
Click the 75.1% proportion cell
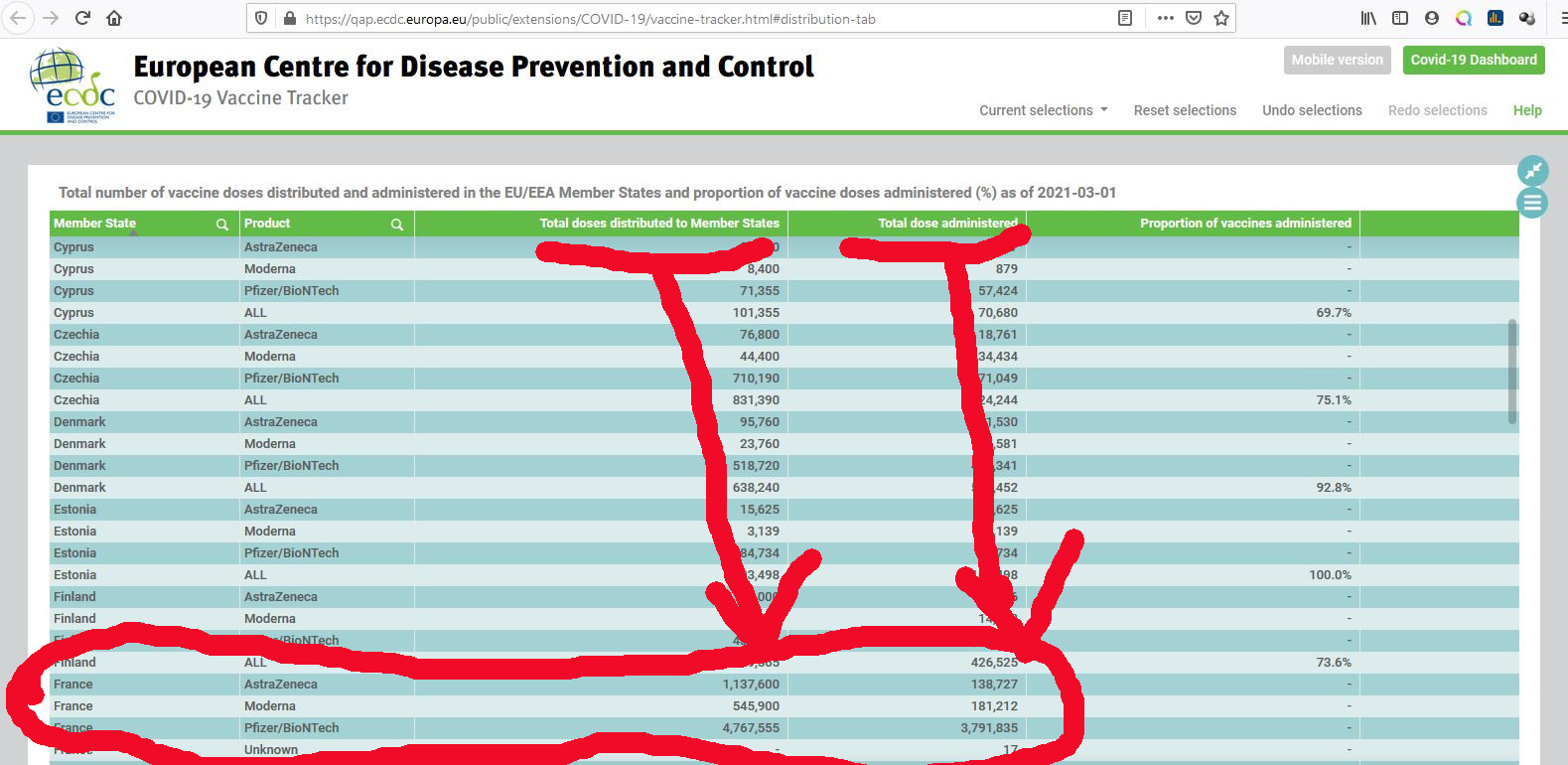click(x=1334, y=400)
